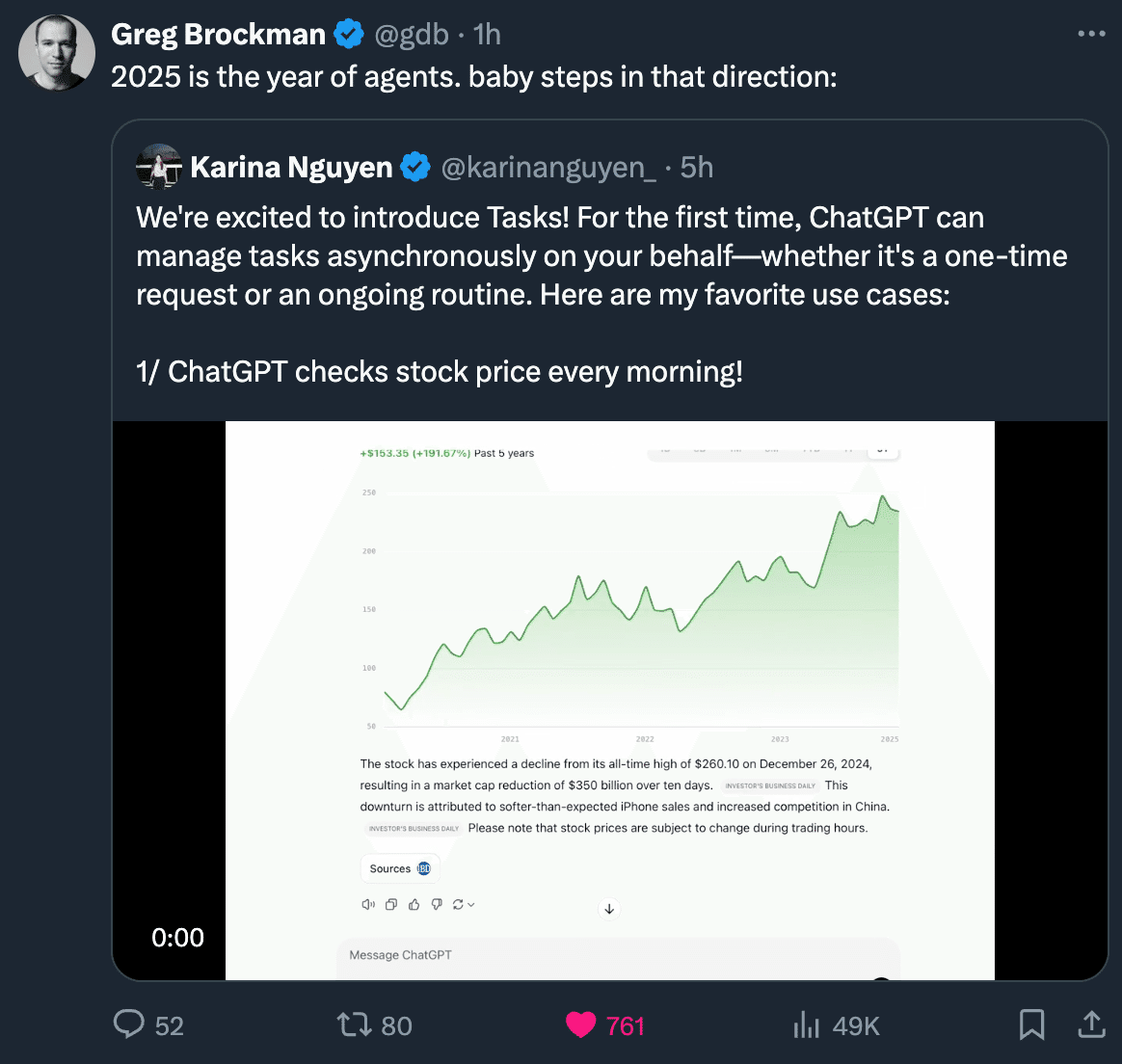This screenshot has width=1122, height=1064.
Task: Give thumbs down to ChatGPT response
Action: point(437,904)
